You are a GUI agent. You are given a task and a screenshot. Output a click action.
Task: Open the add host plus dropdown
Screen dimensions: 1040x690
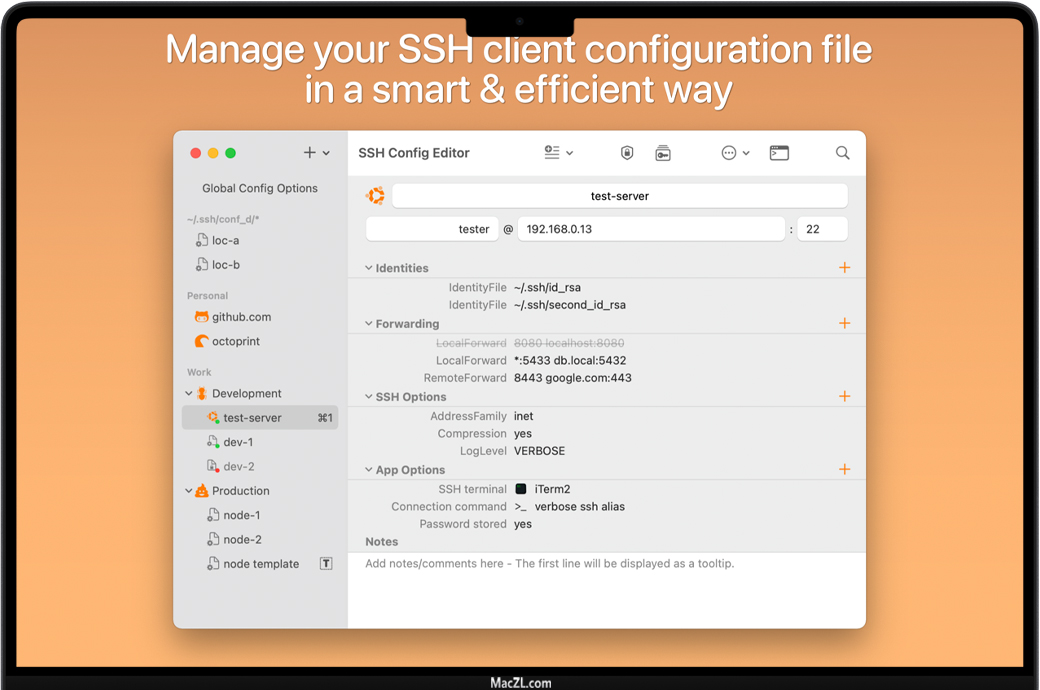pyautogui.click(x=316, y=153)
